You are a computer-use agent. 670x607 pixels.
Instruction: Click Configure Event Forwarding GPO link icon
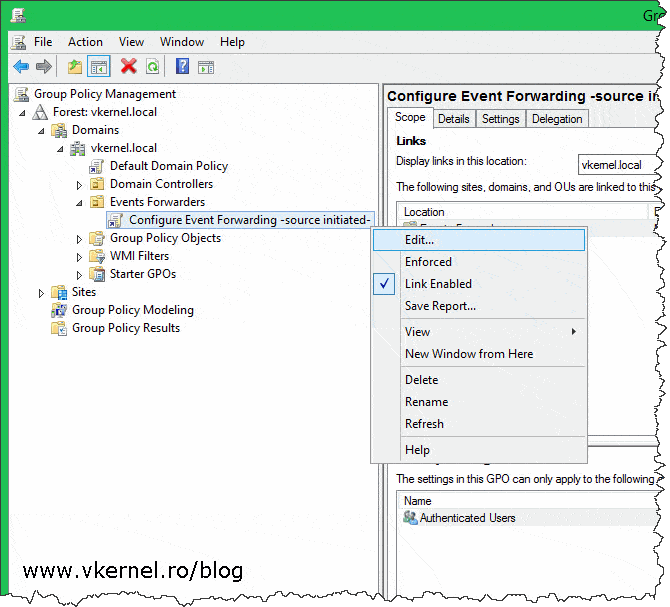[x=115, y=220]
